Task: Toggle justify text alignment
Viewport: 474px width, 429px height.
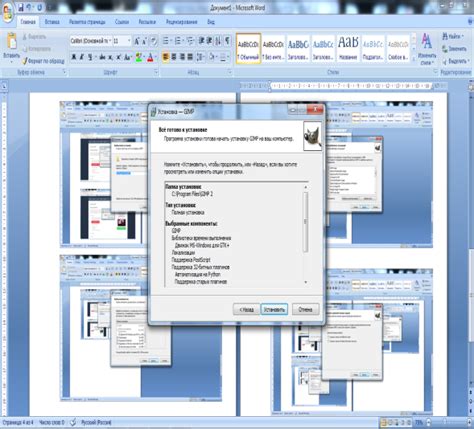Action: tap(190, 57)
